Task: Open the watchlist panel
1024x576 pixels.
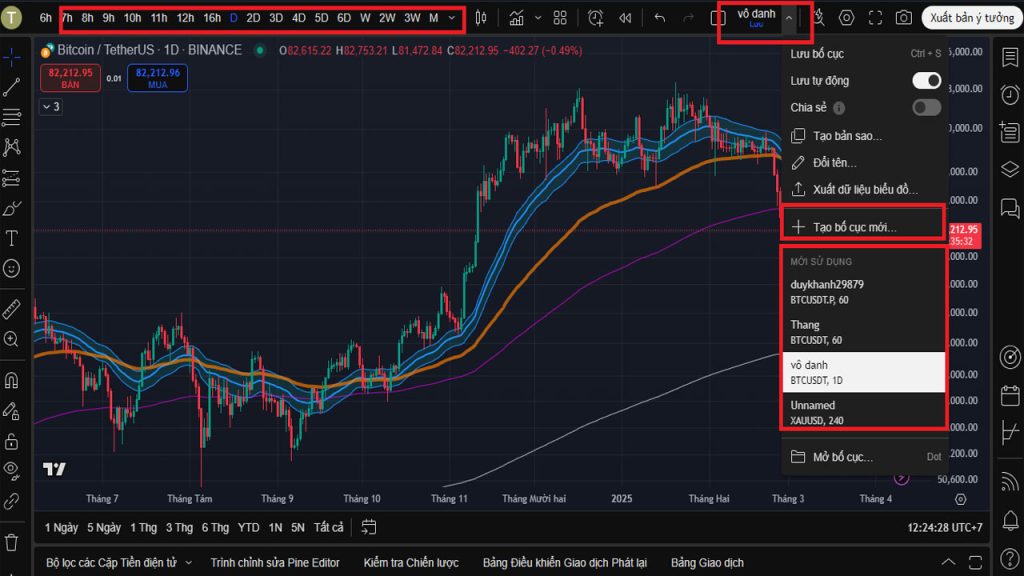Action: pyautogui.click(x=1010, y=57)
